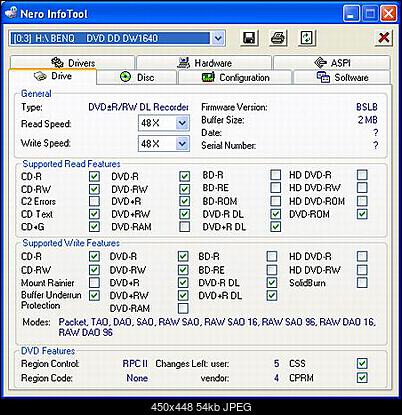
Task: Toggle BD-RE write checkbox
Action: (x=272, y=270)
